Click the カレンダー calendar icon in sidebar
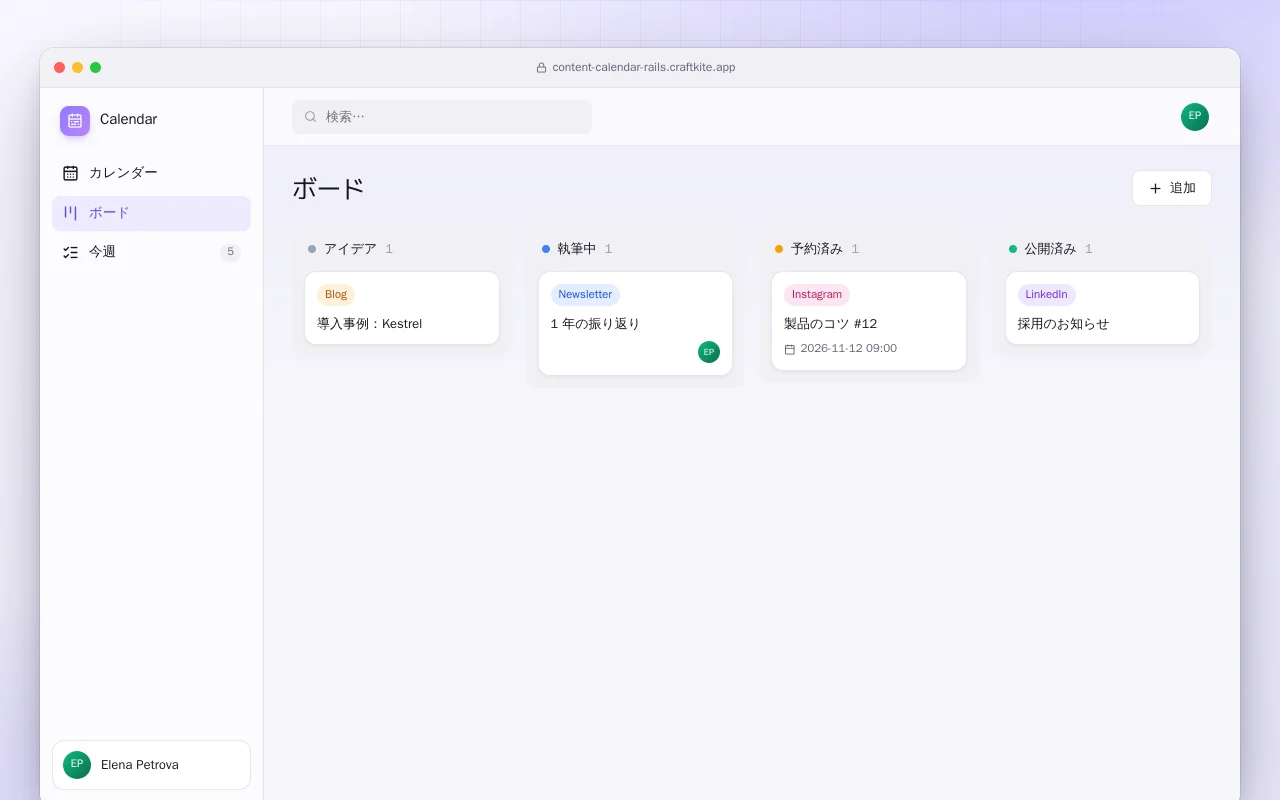 click(70, 173)
